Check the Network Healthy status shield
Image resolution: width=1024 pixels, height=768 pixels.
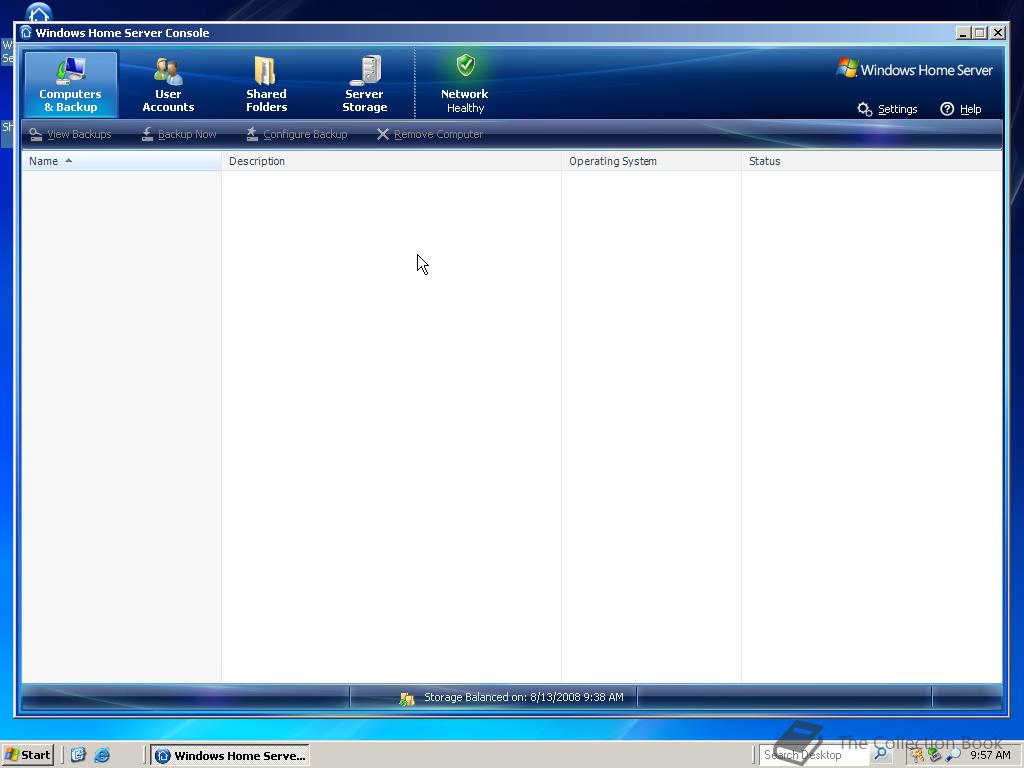465,66
